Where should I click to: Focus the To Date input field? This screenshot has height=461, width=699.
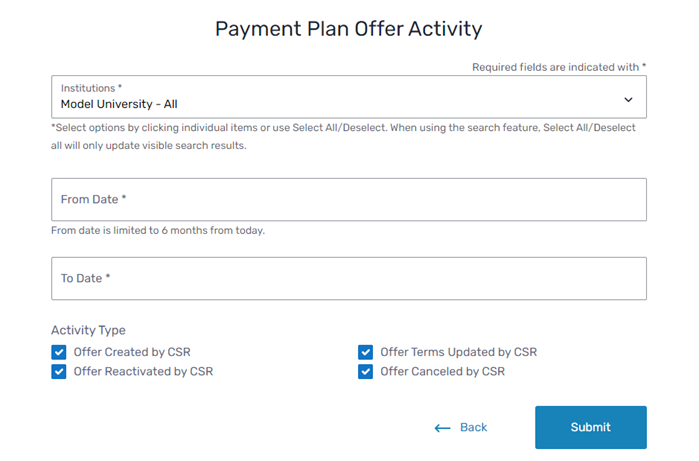coord(348,278)
